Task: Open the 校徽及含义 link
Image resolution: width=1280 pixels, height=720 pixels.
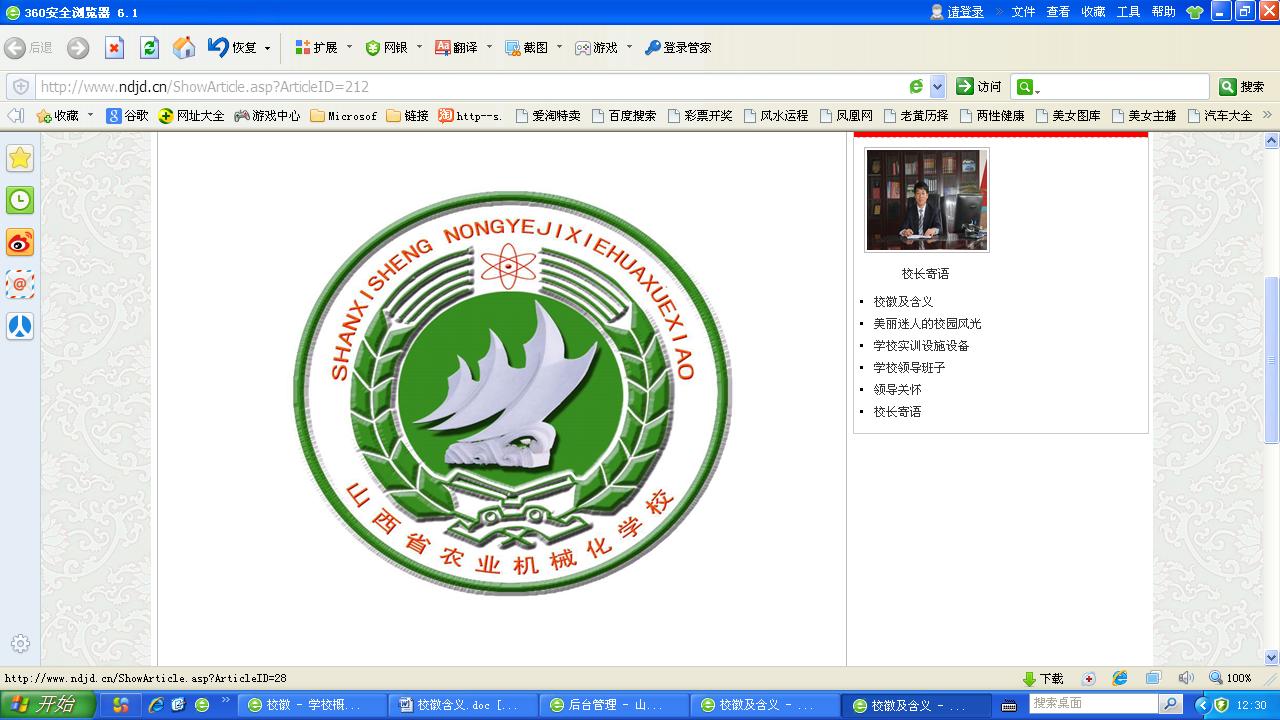Action: [903, 301]
